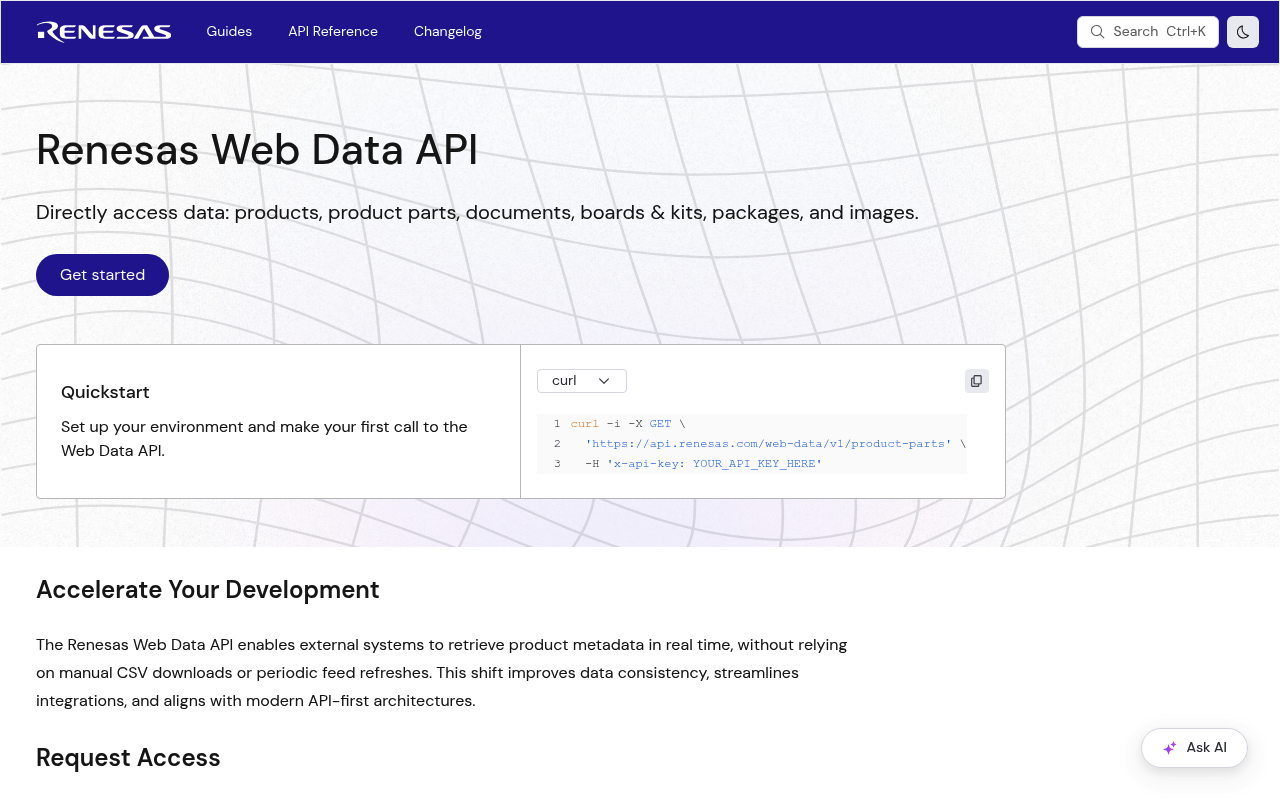This screenshot has width=1280, height=800.
Task: Click the Renesas logo
Action: [x=104, y=32]
